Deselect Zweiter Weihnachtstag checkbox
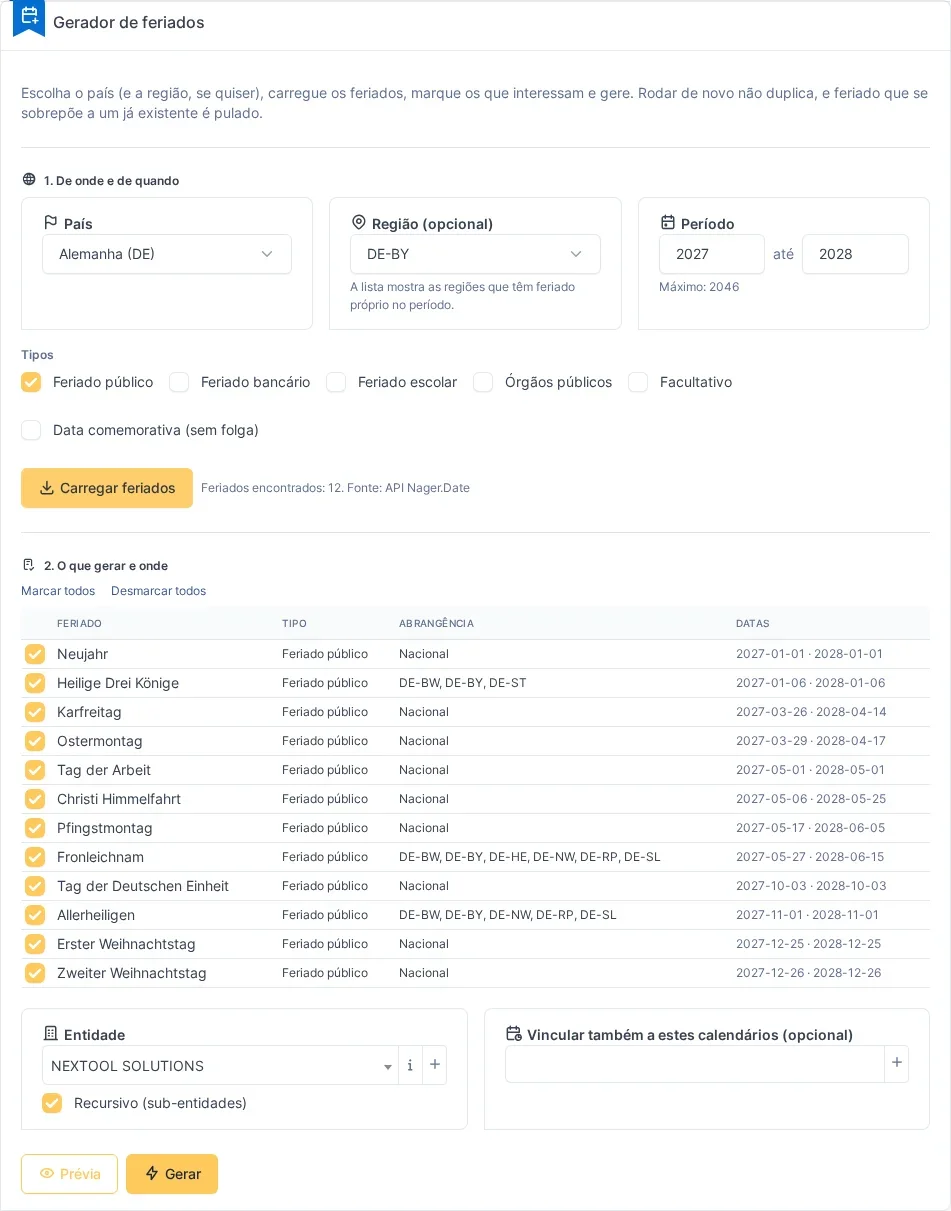Screen dimensions: 951x1211 (35, 973)
